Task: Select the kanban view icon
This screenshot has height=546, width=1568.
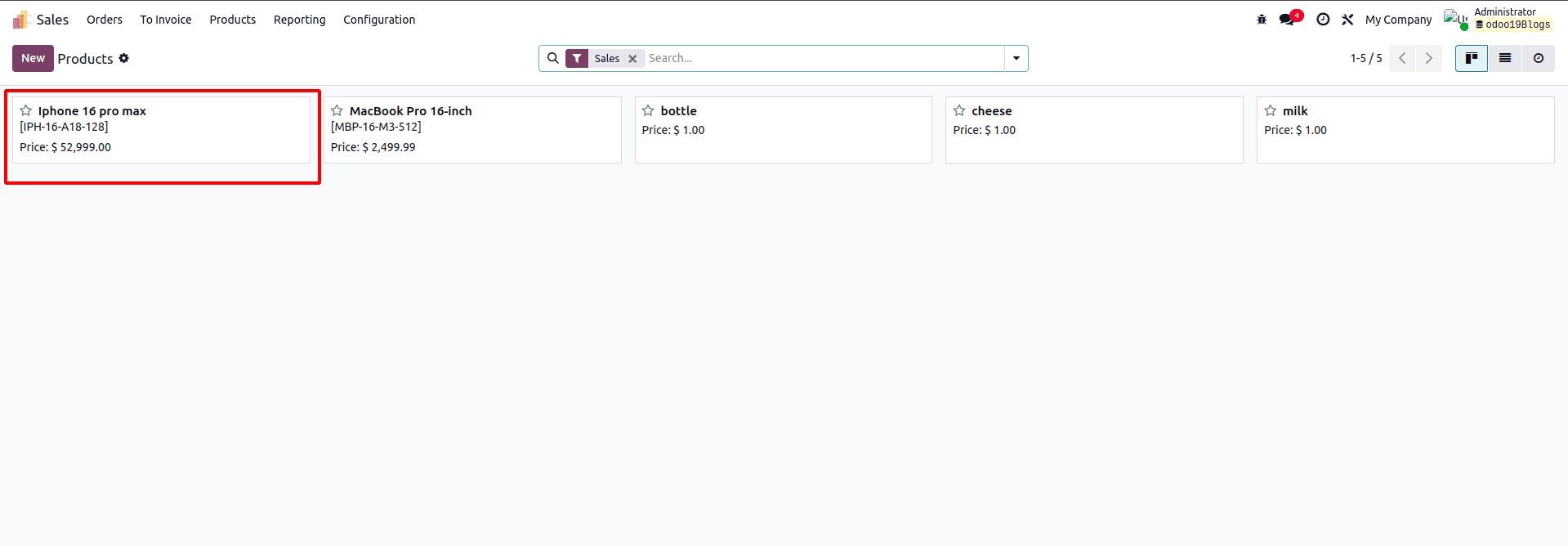Action: pos(1471,58)
